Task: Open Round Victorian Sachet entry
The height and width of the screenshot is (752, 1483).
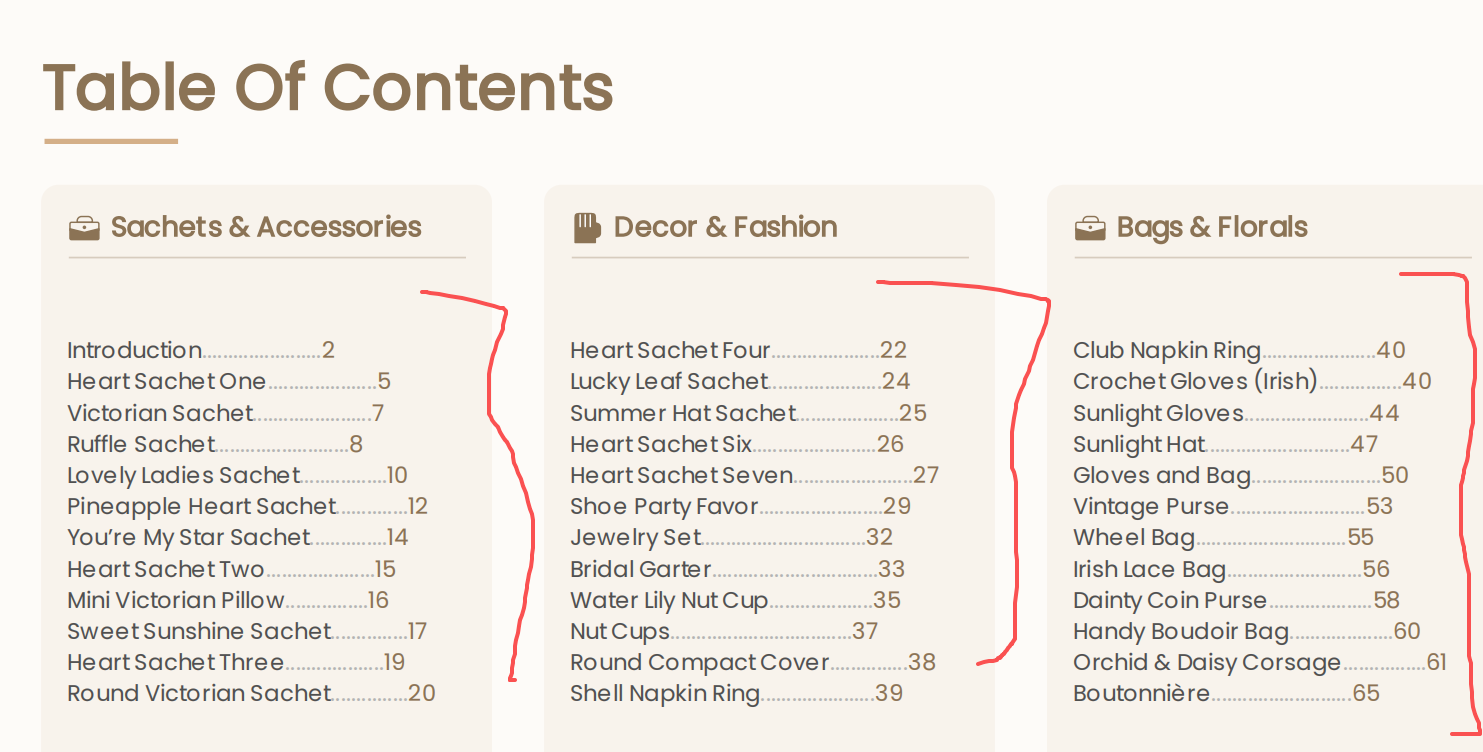Action: (x=251, y=693)
